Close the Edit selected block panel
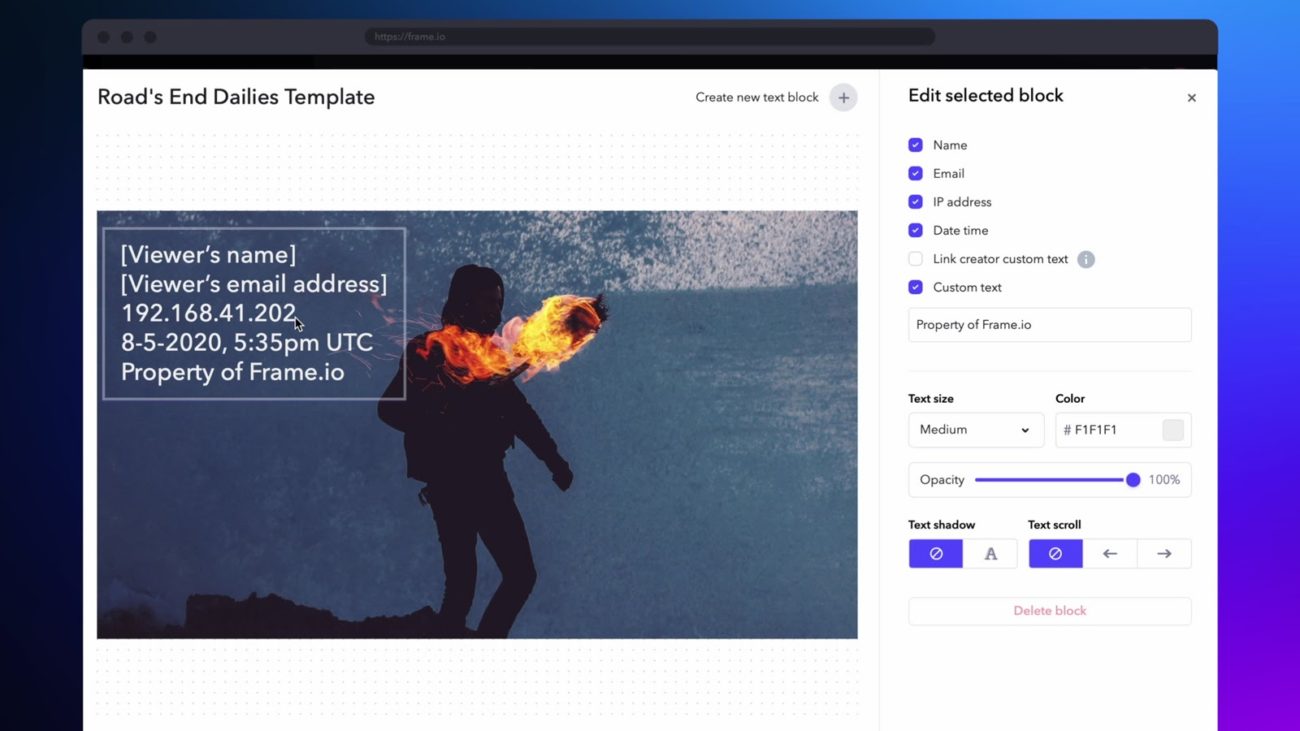Screen dimensions: 1300x731 point(1191,97)
